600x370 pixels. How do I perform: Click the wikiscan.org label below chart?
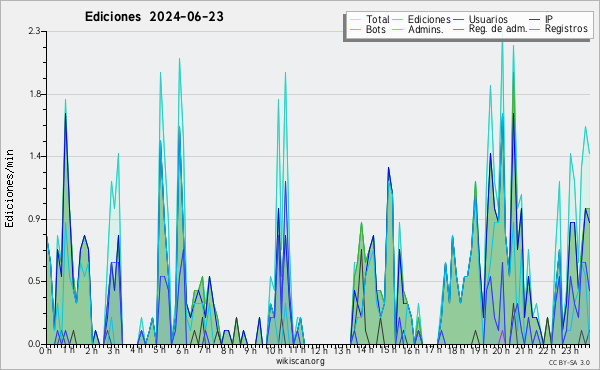[x=300, y=361]
